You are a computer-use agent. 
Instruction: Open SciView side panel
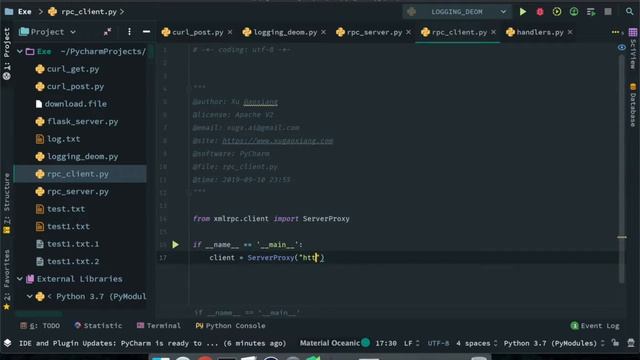point(633,49)
